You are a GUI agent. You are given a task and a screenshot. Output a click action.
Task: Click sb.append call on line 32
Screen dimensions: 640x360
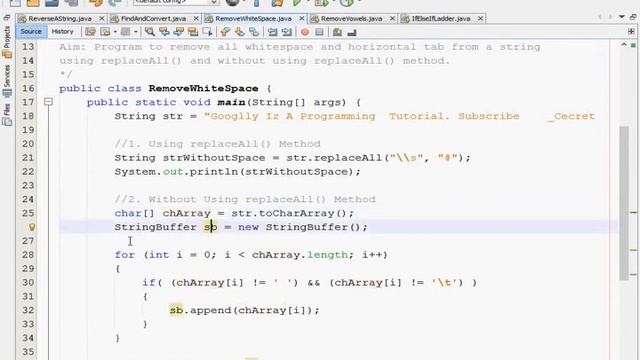coord(244,311)
